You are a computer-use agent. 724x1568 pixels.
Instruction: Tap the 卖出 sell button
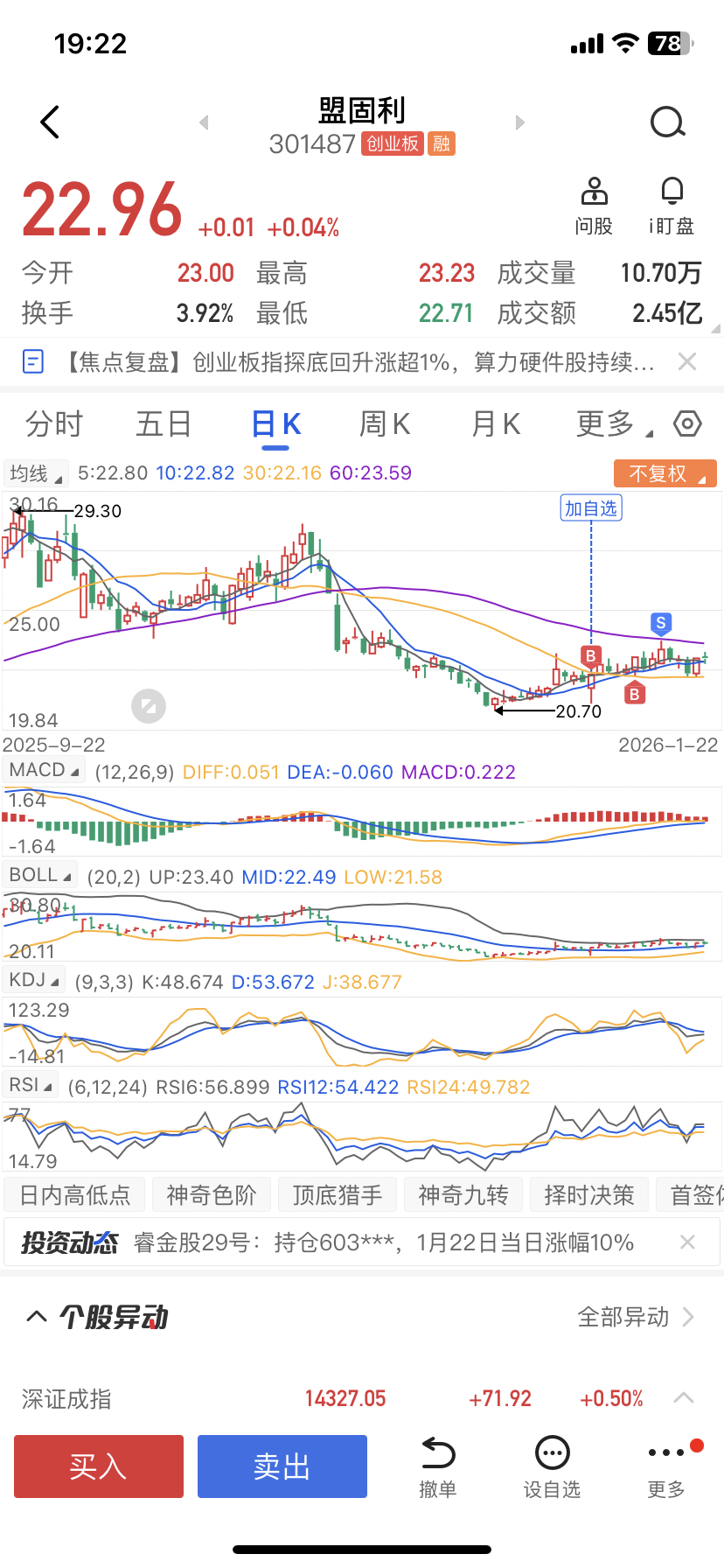(x=282, y=1466)
